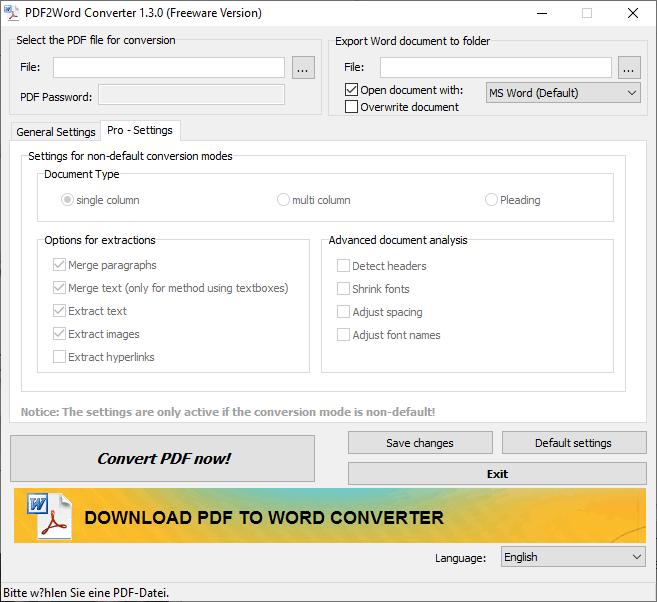Open the Language dropdown showing English

coord(573,557)
